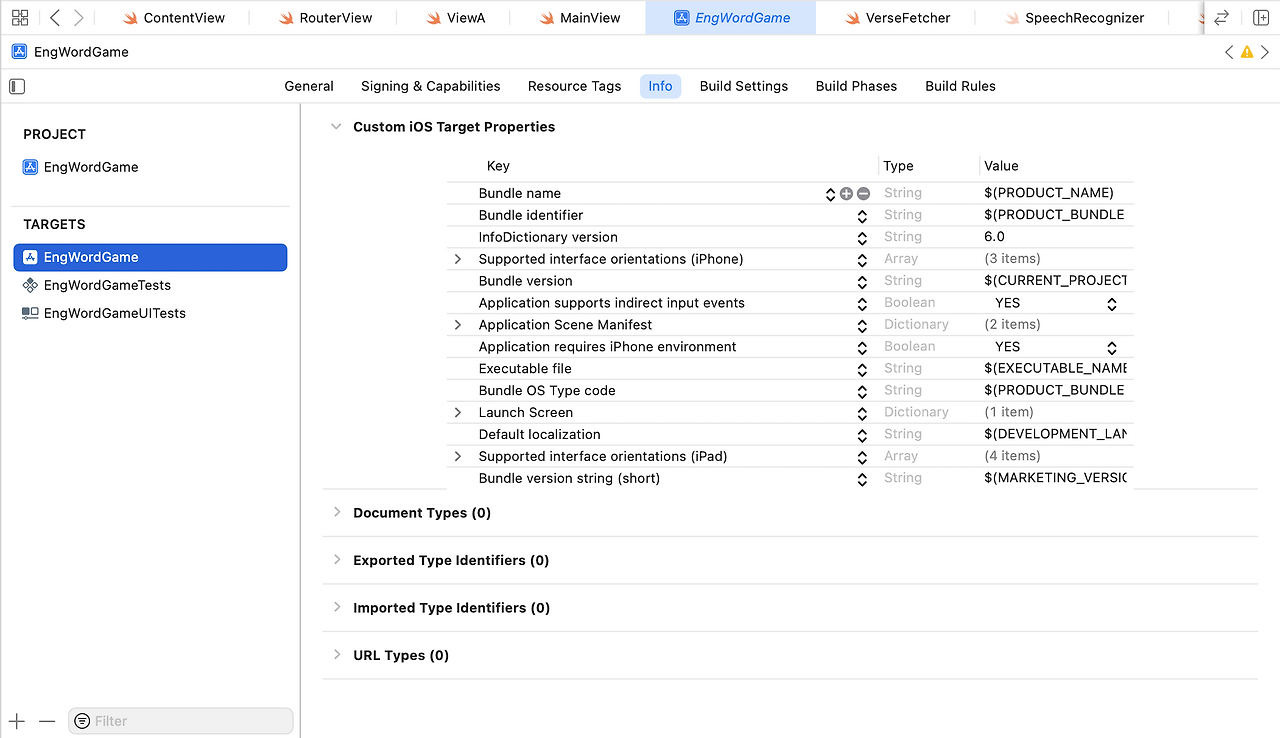This screenshot has height=738, width=1280.
Task: Go forward in editor history
Action: pos(79,17)
